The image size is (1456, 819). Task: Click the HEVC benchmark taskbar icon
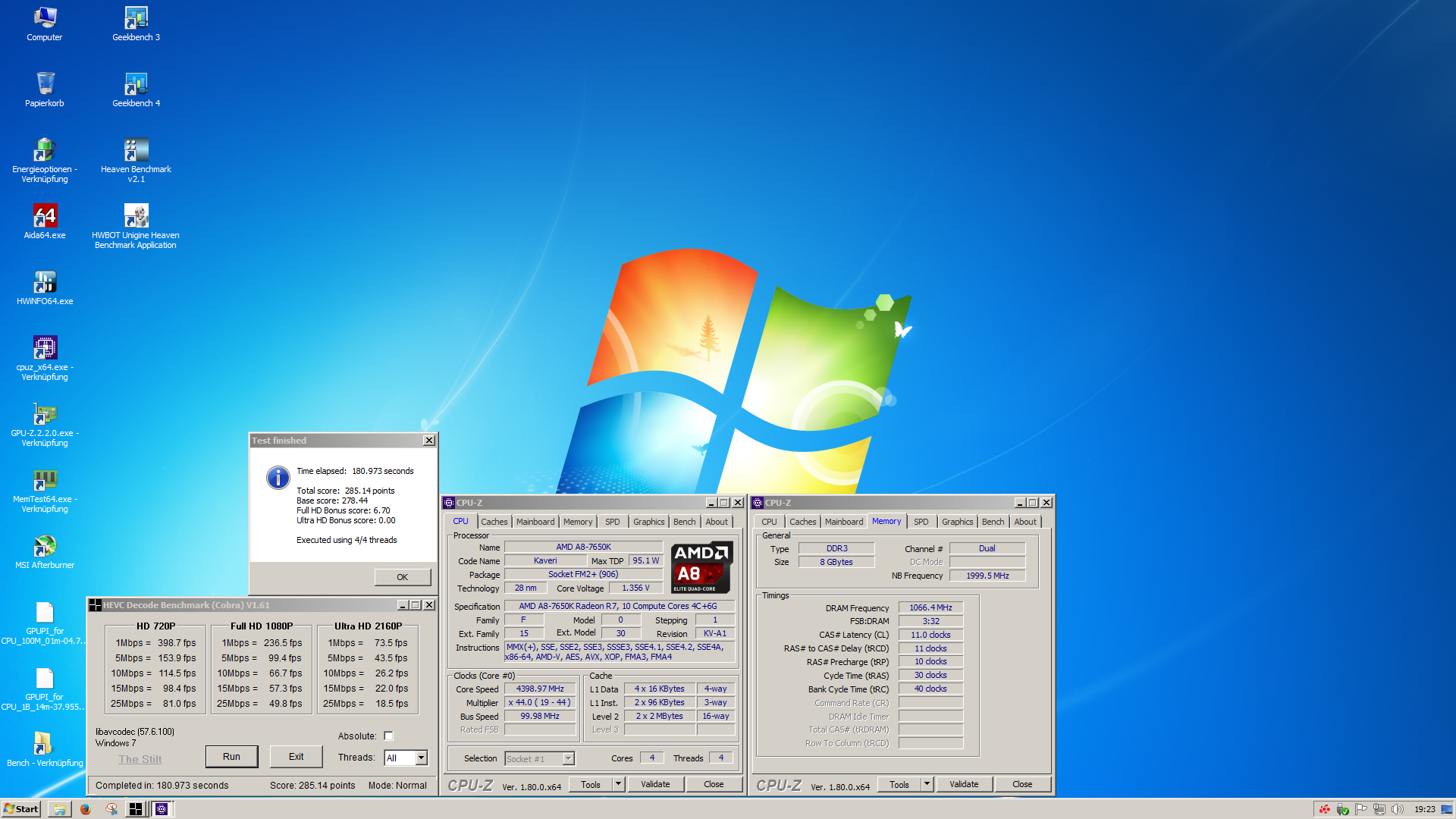135,809
